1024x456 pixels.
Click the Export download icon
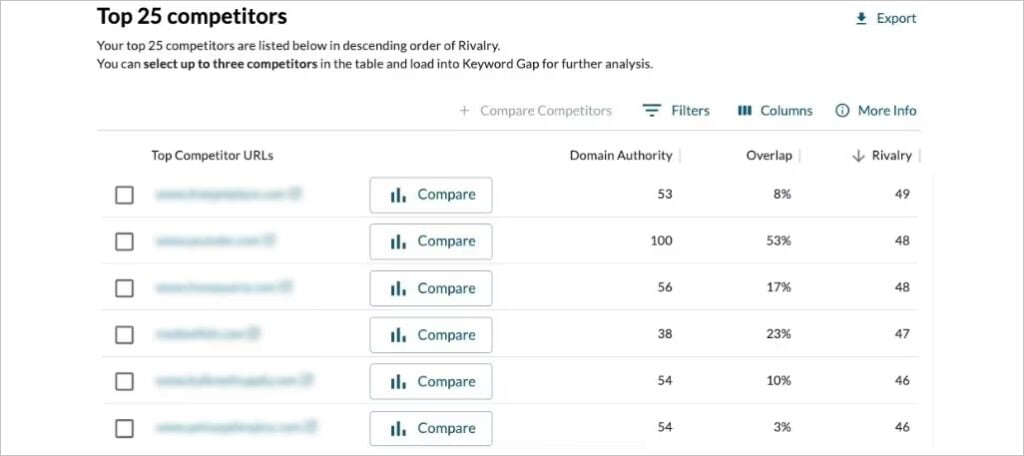click(861, 19)
